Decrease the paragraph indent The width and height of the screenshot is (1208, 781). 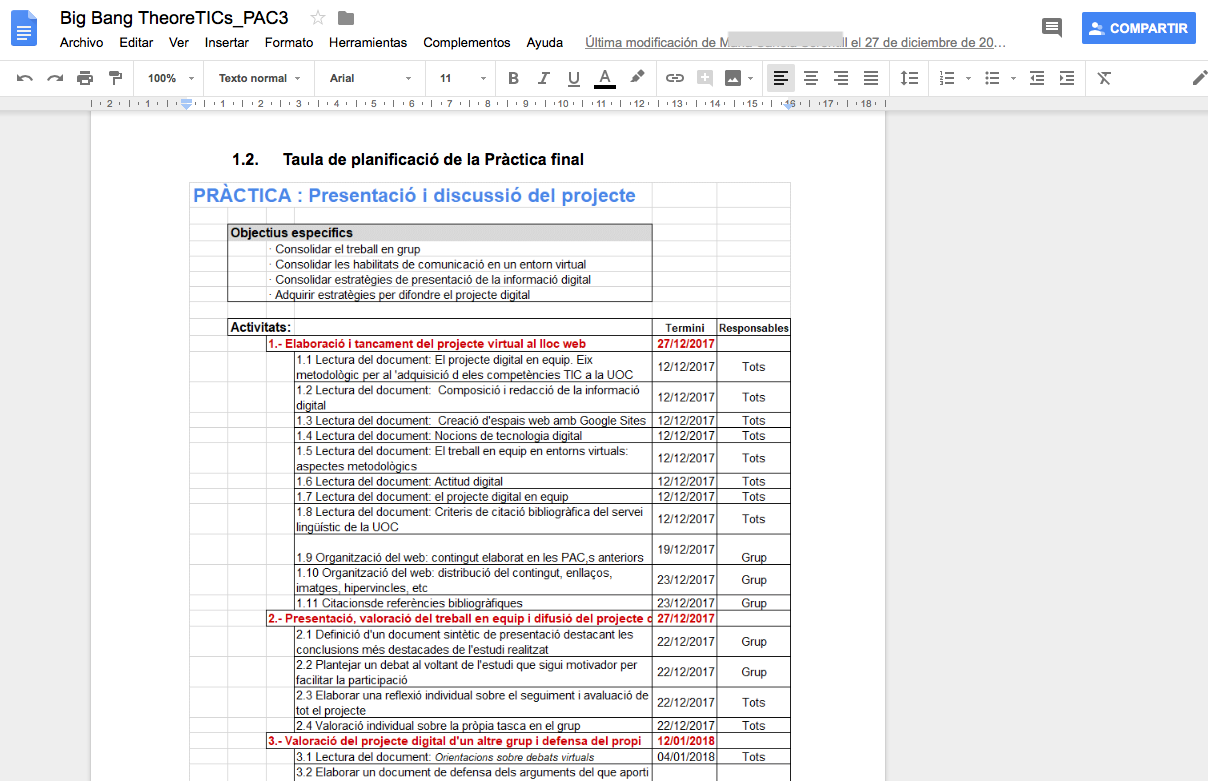pos(1037,78)
